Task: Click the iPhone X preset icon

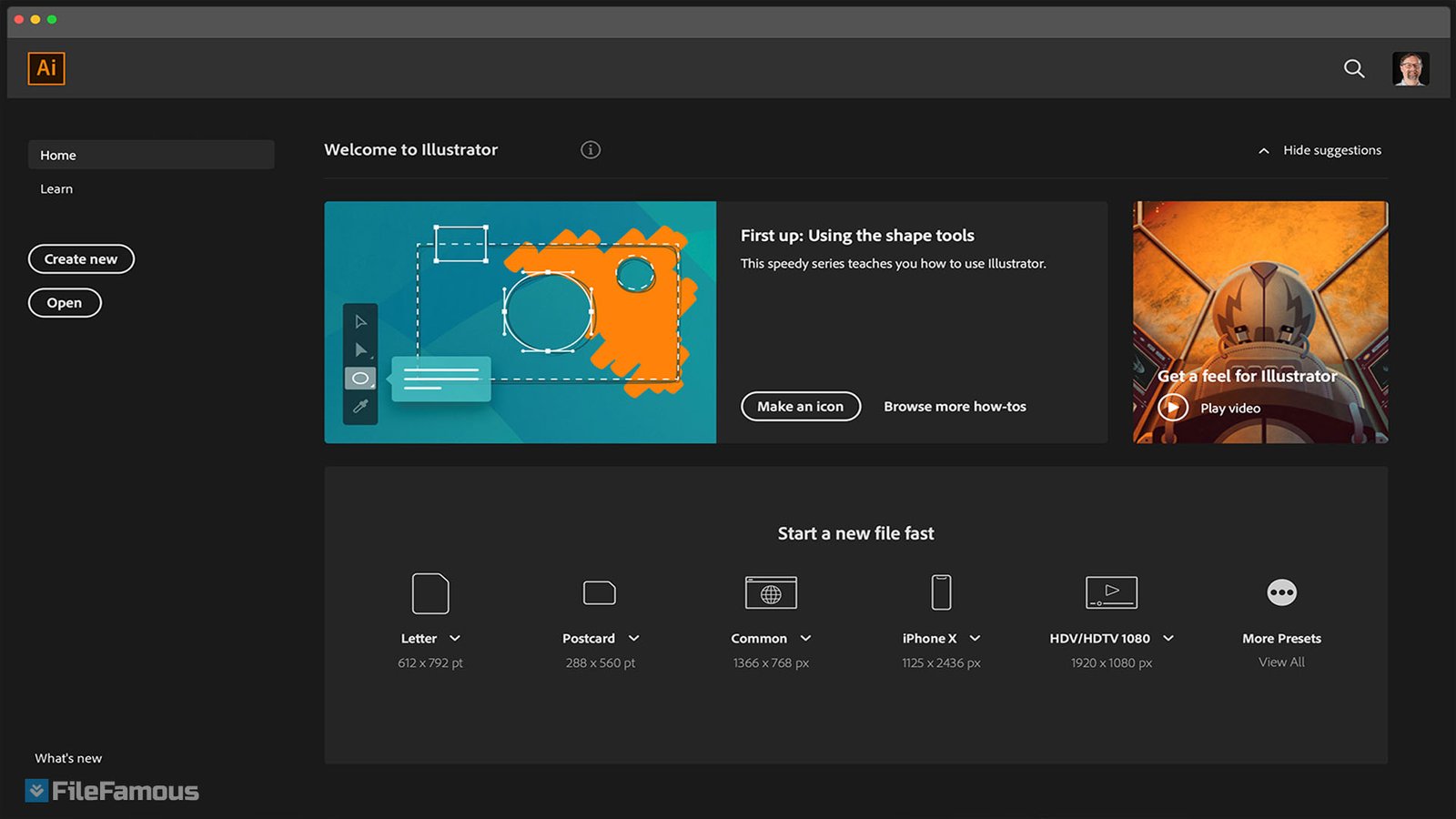Action: point(941,592)
